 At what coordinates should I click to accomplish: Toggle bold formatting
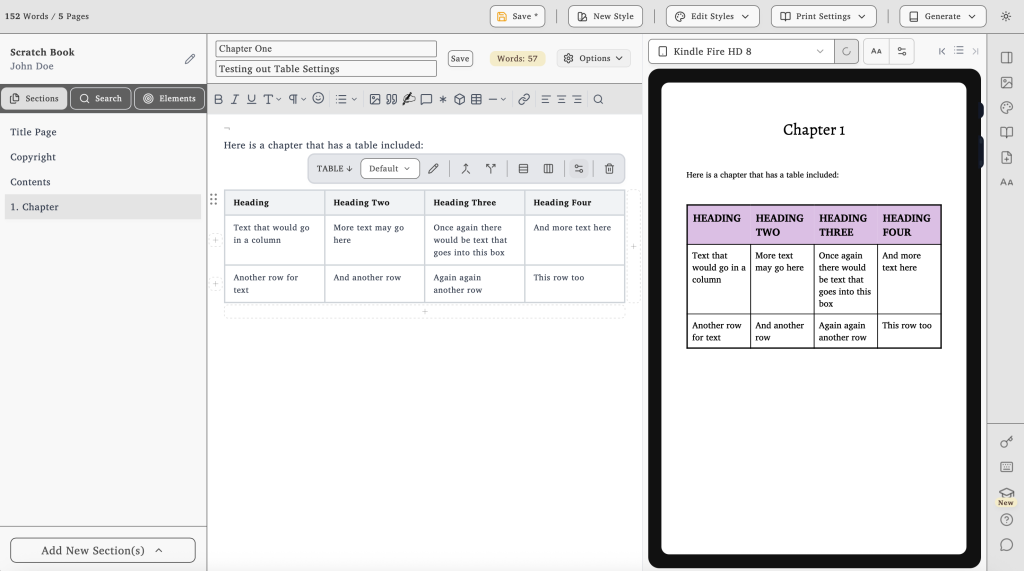(x=218, y=99)
